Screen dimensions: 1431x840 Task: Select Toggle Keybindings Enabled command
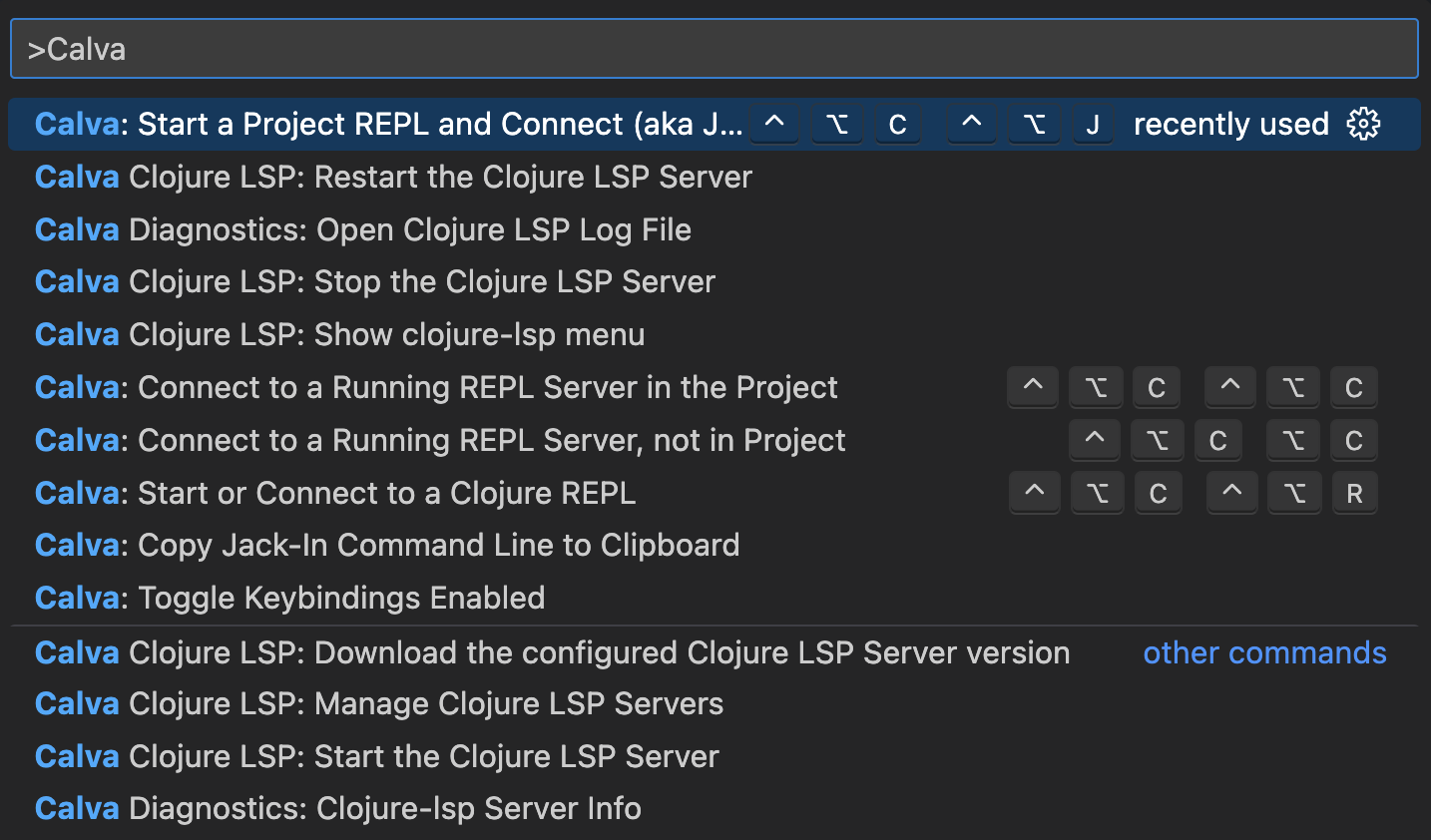pos(715,598)
